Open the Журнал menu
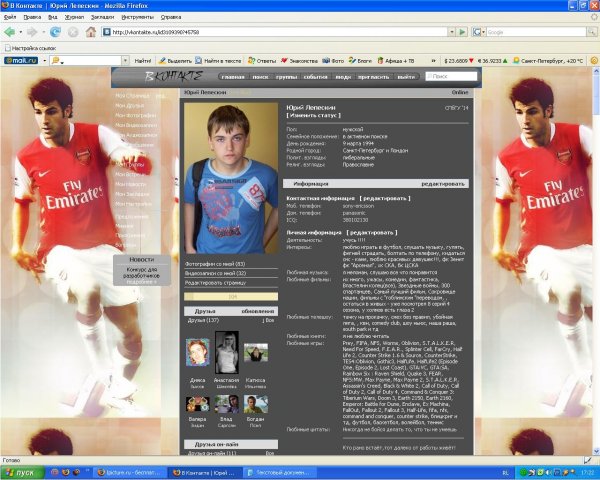 [x=74, y=17]
